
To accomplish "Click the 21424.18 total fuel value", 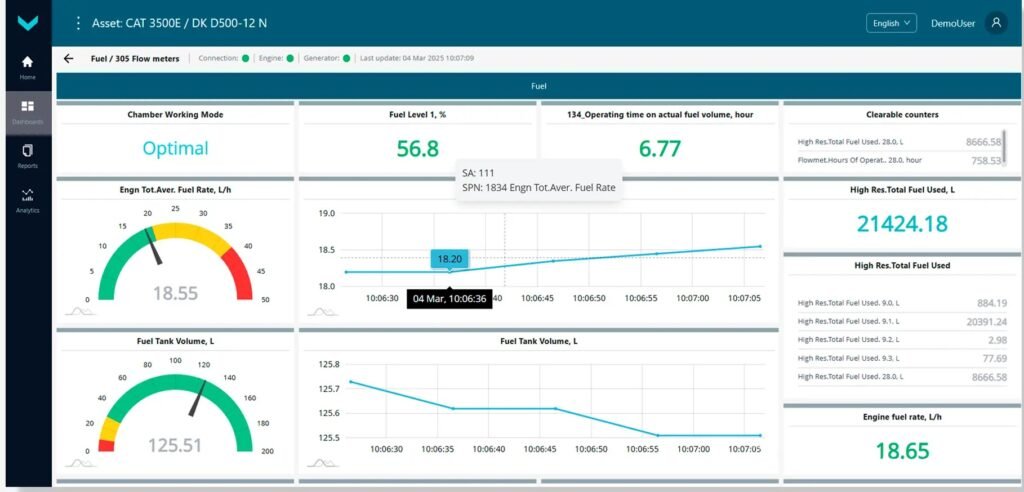I will (902, 224).
